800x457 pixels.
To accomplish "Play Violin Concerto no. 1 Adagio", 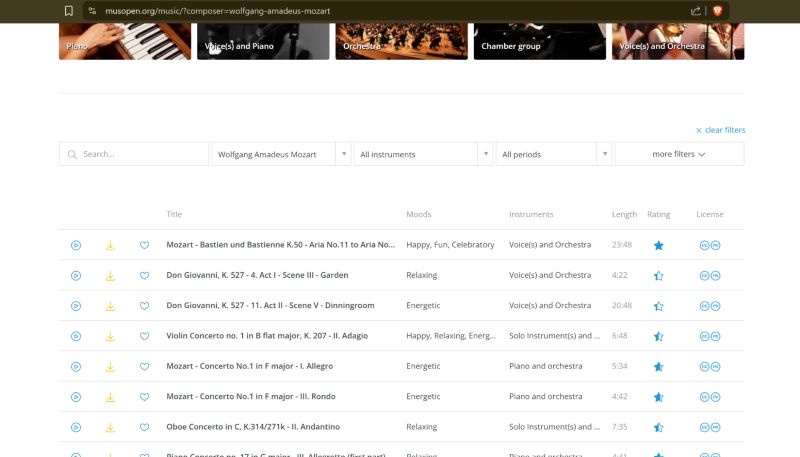I will tap(76, 336).
